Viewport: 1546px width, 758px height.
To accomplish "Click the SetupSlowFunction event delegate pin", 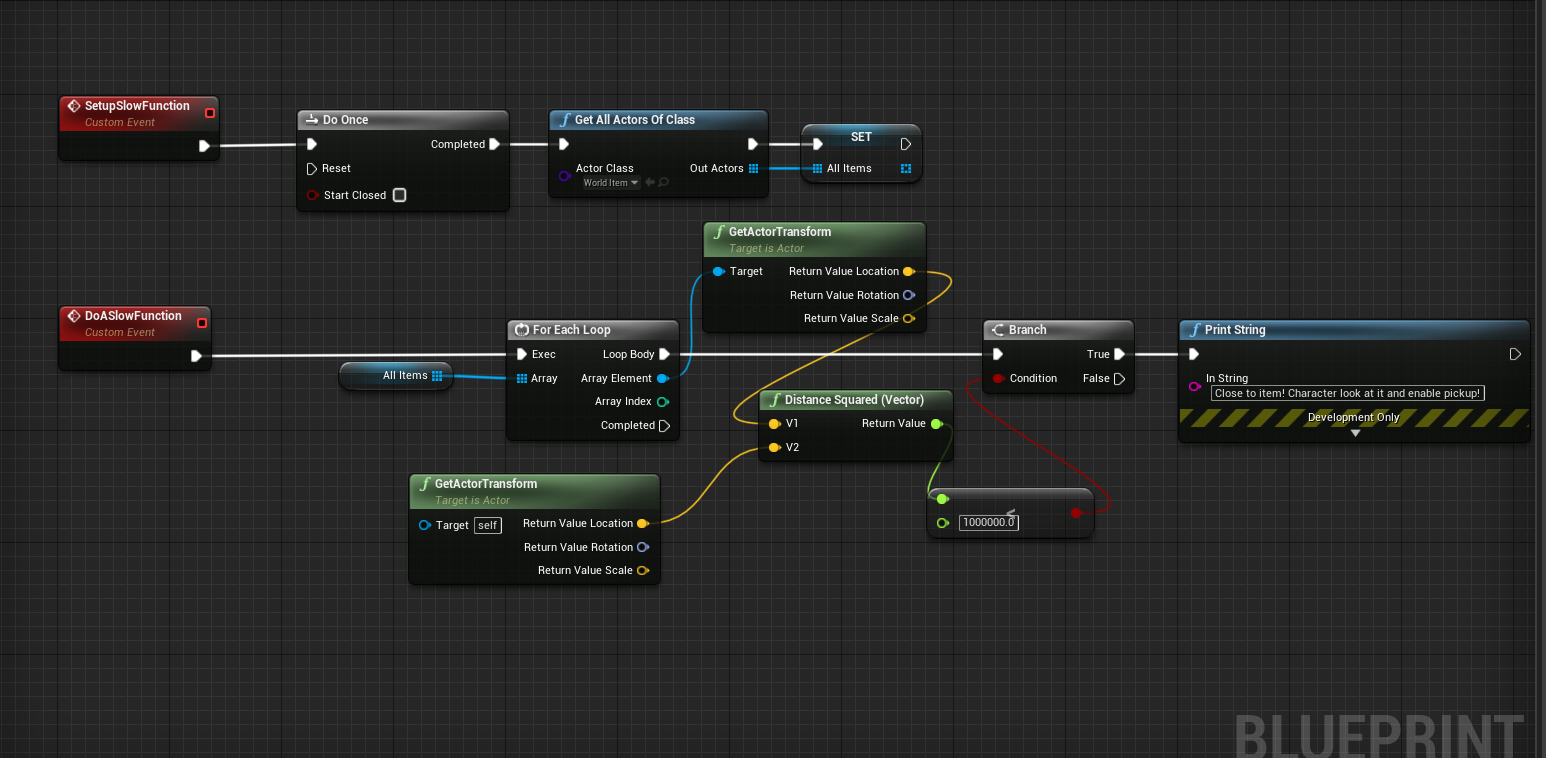I will (210, 113).
